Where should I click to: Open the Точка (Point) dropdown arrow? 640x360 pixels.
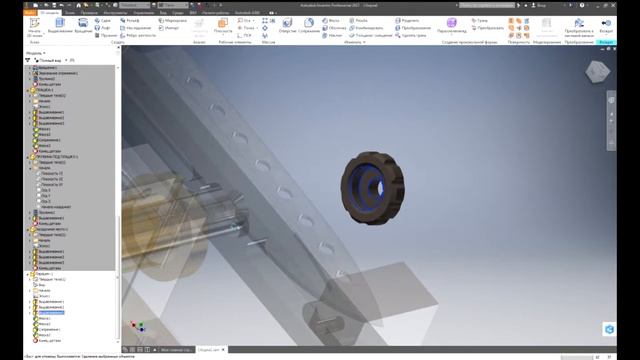click(x=257, y=28)
